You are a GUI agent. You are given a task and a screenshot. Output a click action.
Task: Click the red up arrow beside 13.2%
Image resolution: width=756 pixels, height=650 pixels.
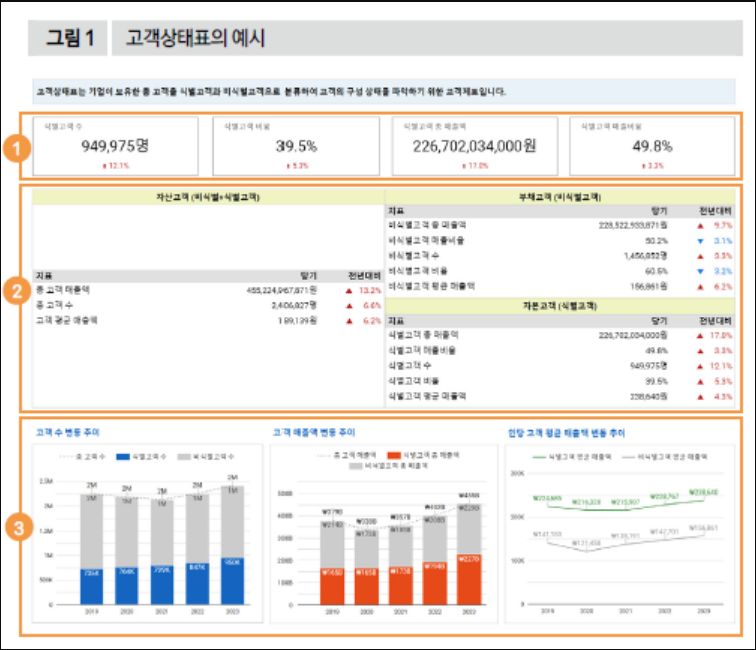pyautogui.click(x=349, y=291)
